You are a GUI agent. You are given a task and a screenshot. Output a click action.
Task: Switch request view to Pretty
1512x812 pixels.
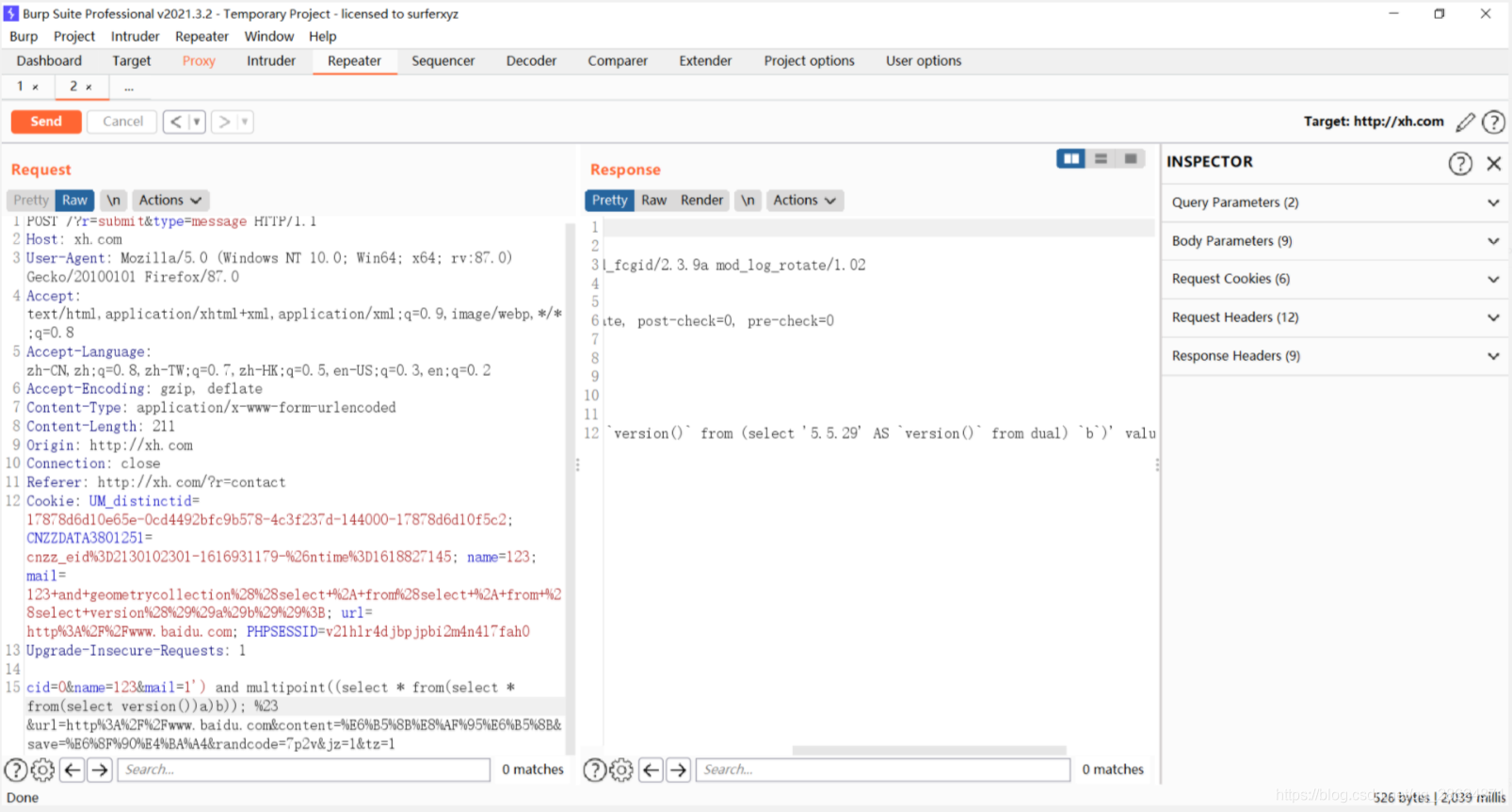tap(31, 201)
